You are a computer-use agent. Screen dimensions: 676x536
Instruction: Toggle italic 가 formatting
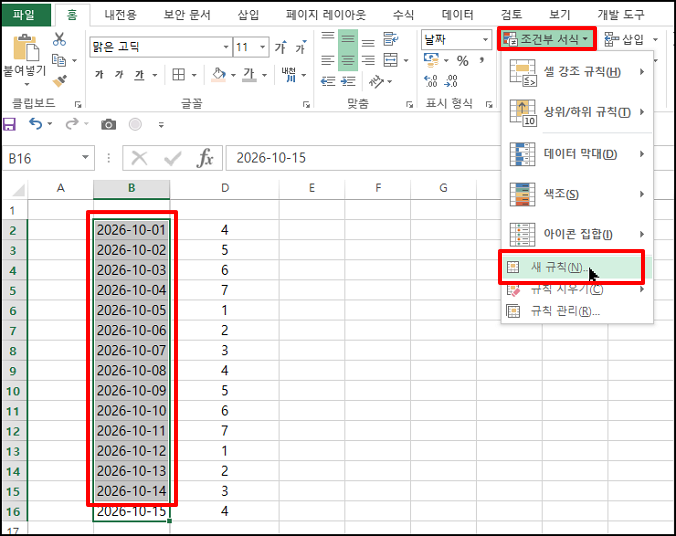tap(119, 75)
